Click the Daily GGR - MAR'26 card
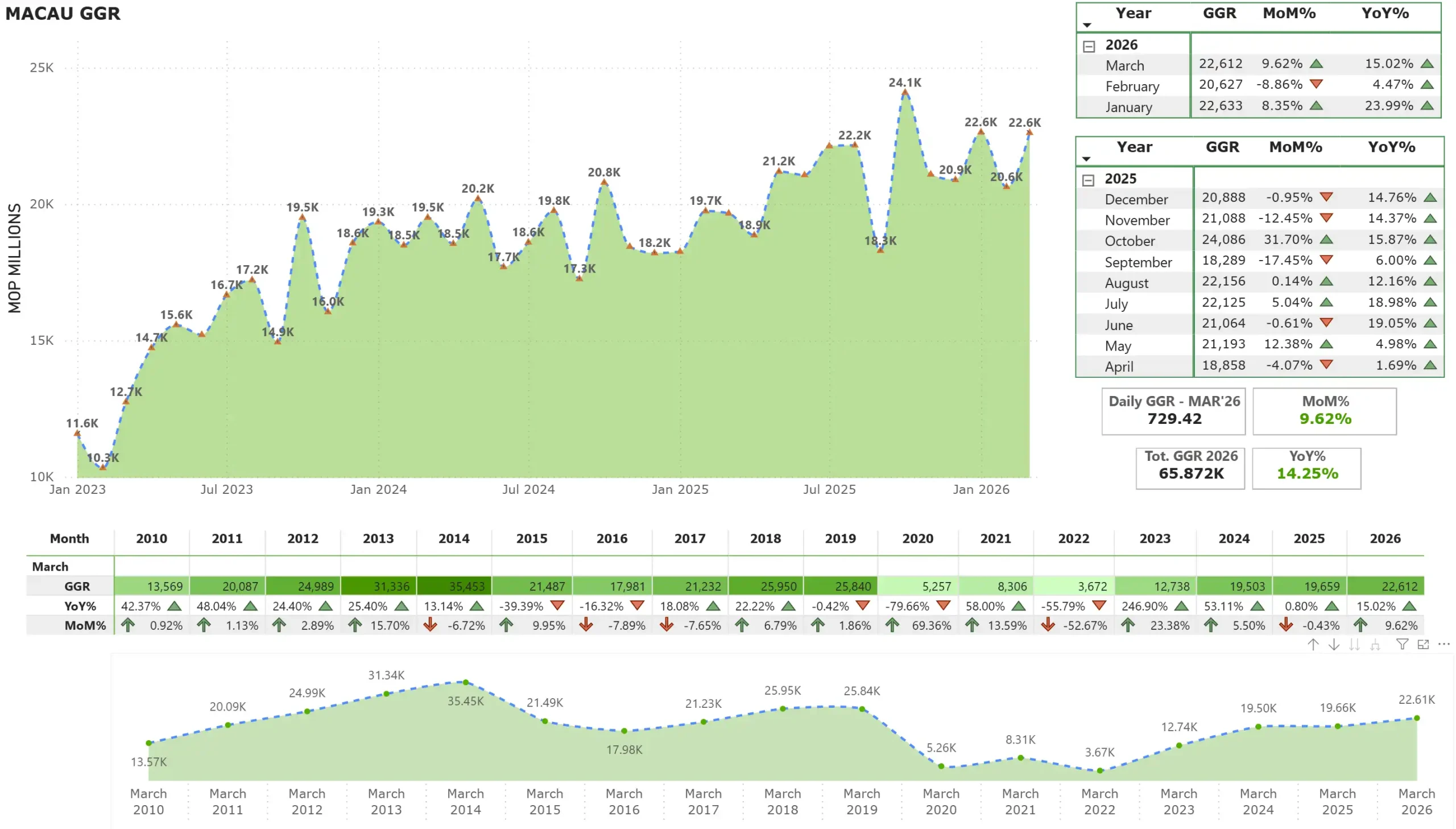The image size is (1456, 829). [x=1173, y=411]
